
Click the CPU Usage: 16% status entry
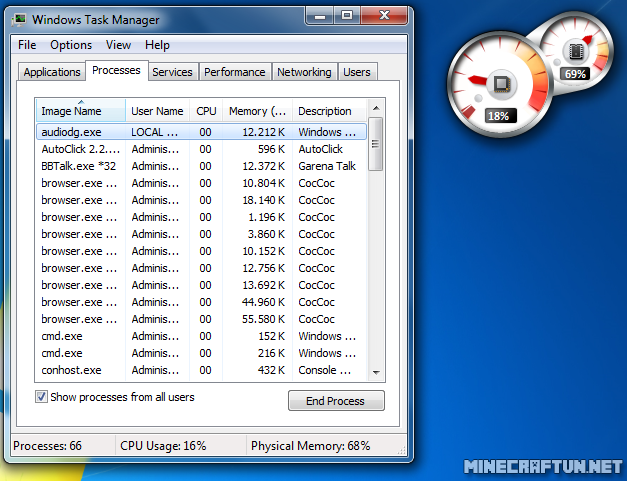tap(163, 445)
